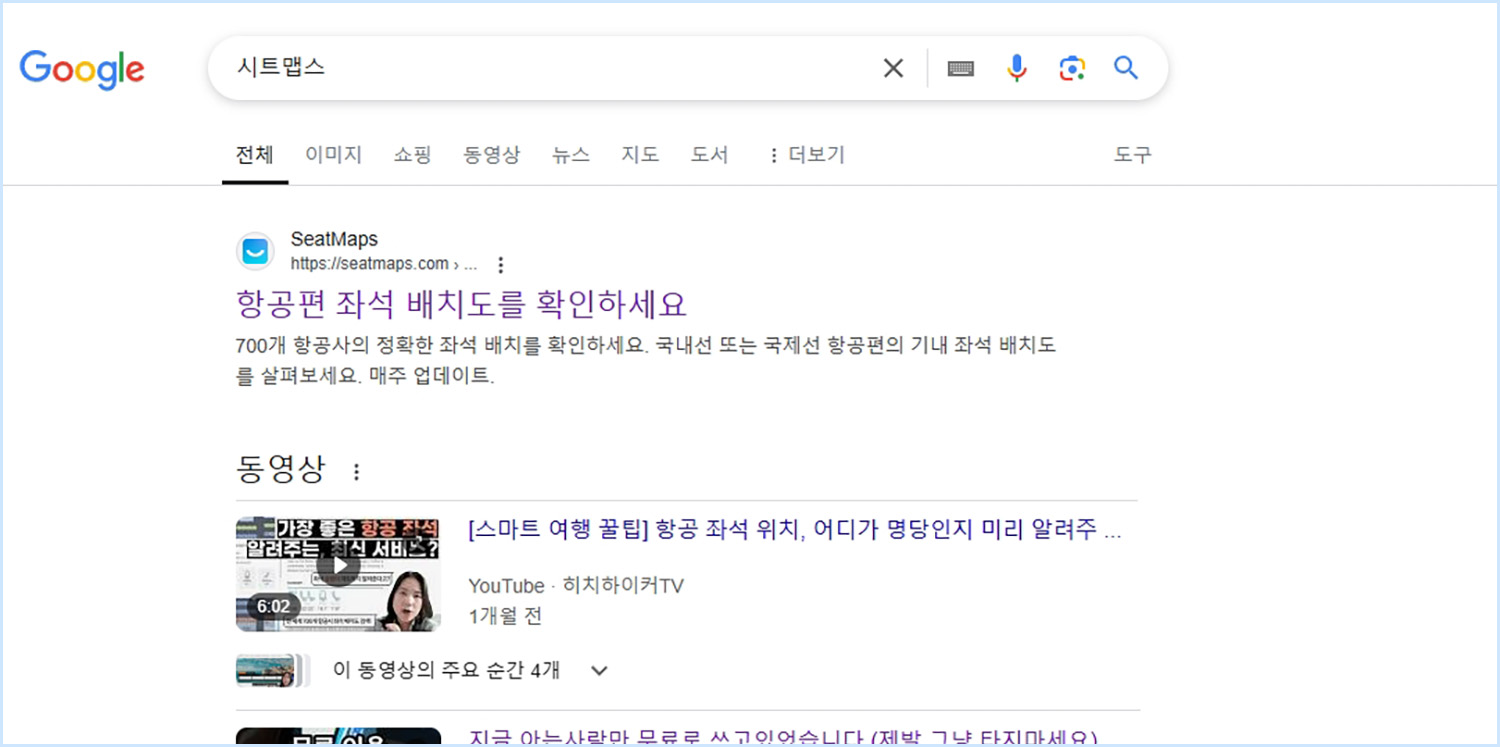The height and width of the screenshot is (747, 1500).
Task: Expand the 더보기 menu
Action: [806, 155]
